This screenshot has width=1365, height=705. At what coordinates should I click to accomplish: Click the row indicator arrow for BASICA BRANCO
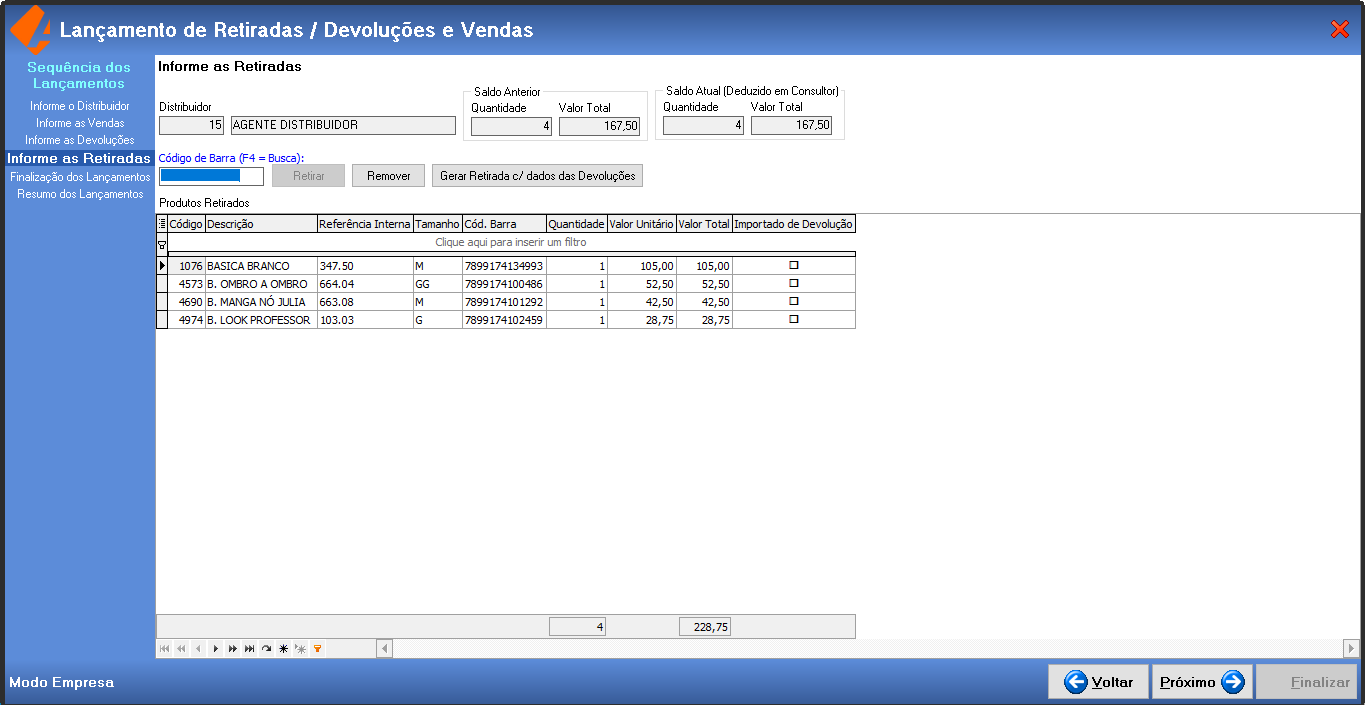click(162, 266)
